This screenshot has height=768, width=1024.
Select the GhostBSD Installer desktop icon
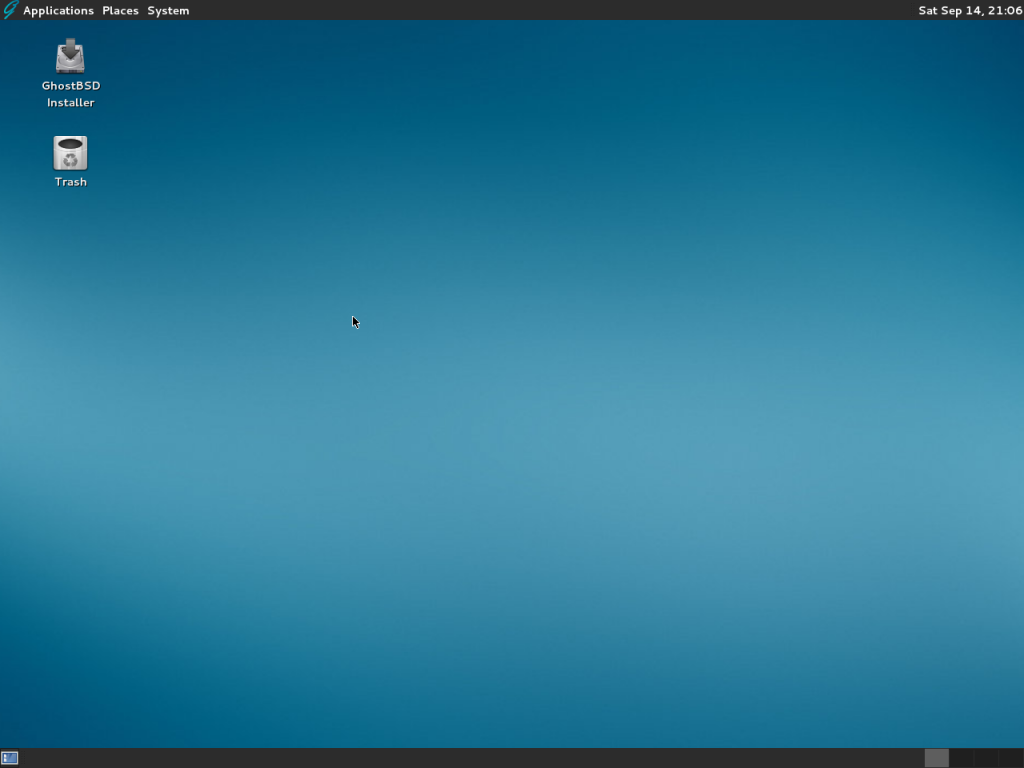[x=70, y=56]
